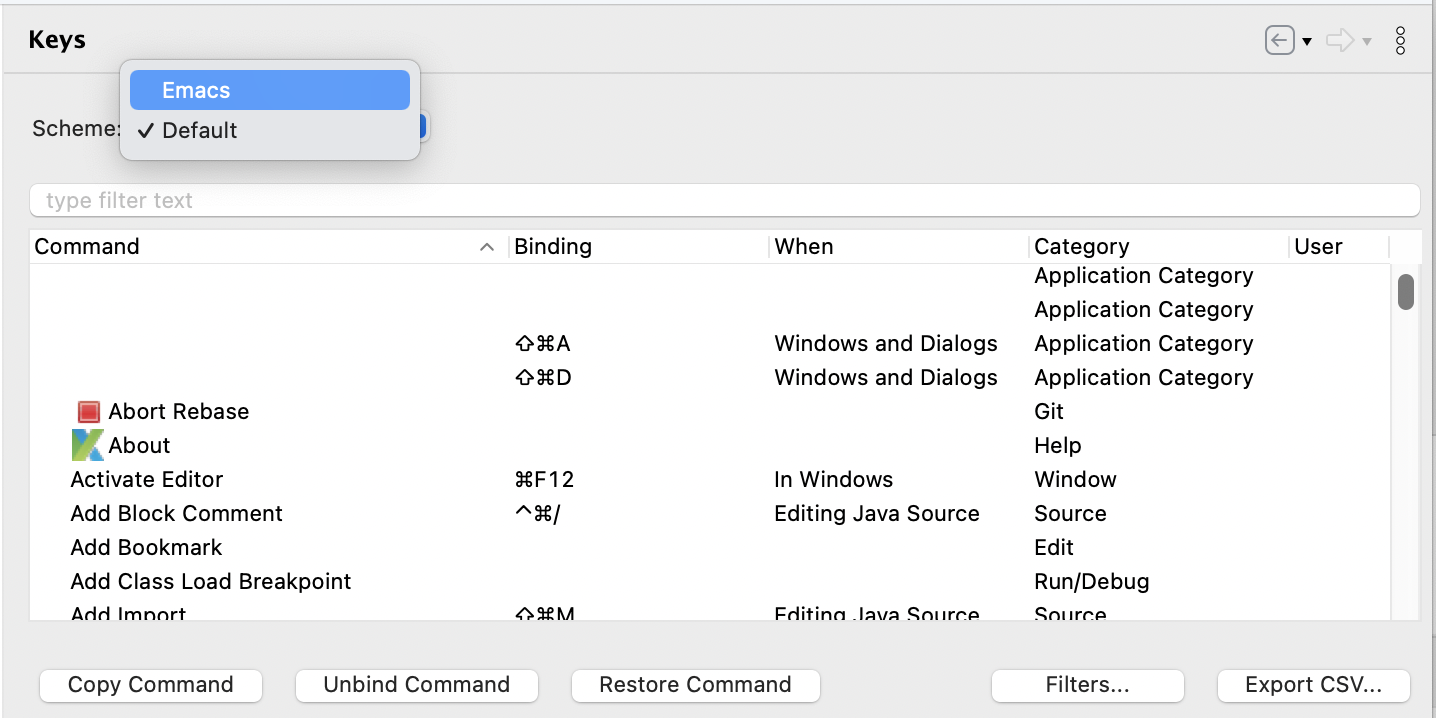The image size is (1436, 718).
Task: Open the Filters... dialog button
Action: click(1087, 685)
